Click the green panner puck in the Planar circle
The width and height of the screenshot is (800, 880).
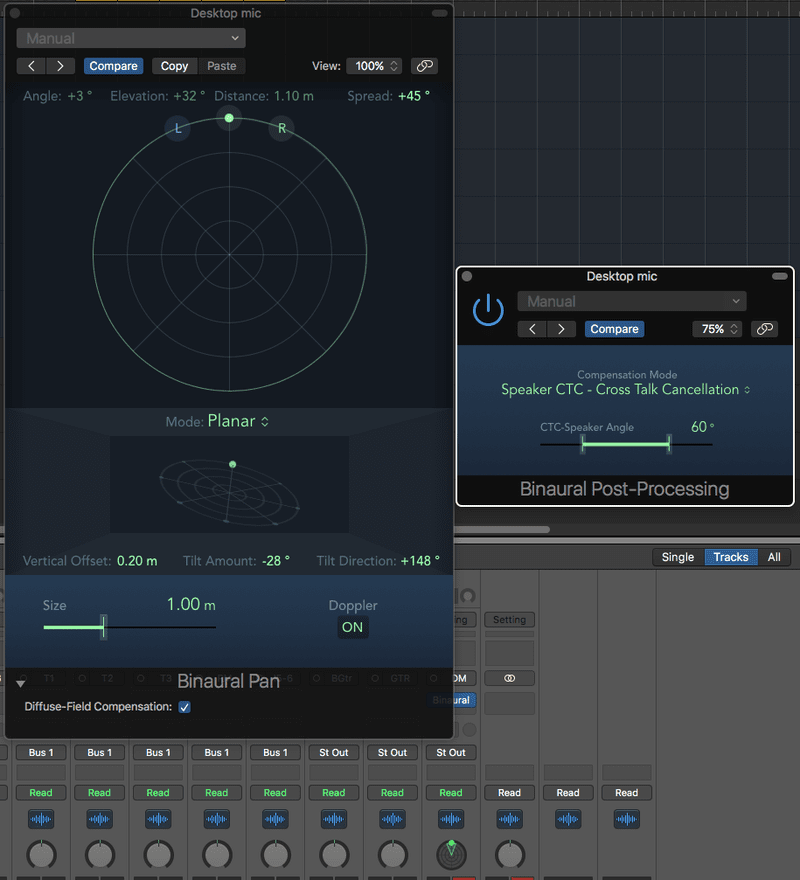228,119
